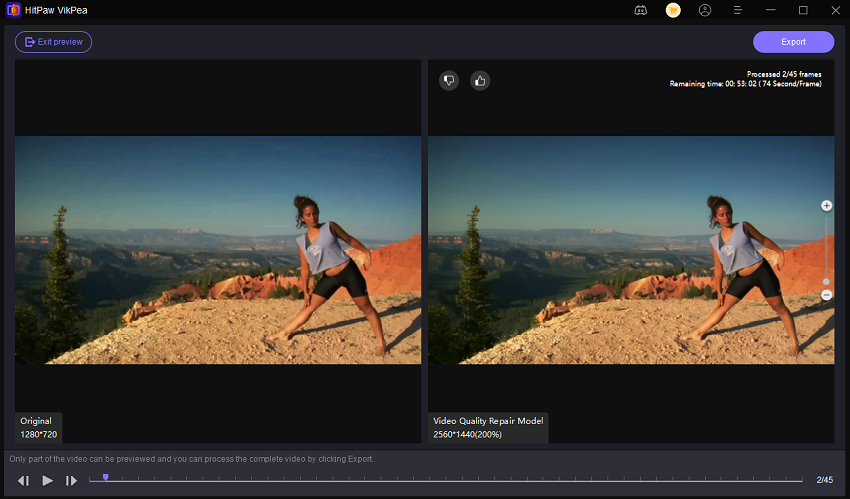This screenshot has width=850, height=499.
Task: Click the purple timeline playhead marker
Action: tap(106, 477)
